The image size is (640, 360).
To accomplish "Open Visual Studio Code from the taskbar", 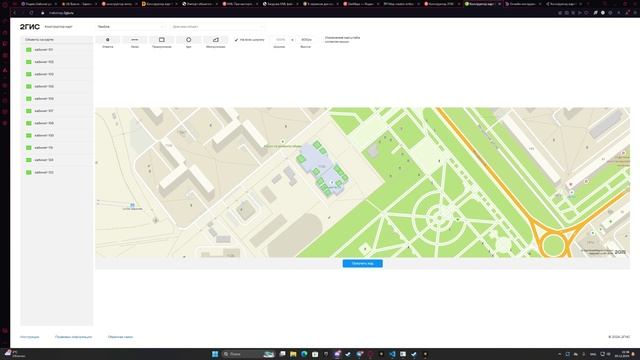I will click(392, 354).
